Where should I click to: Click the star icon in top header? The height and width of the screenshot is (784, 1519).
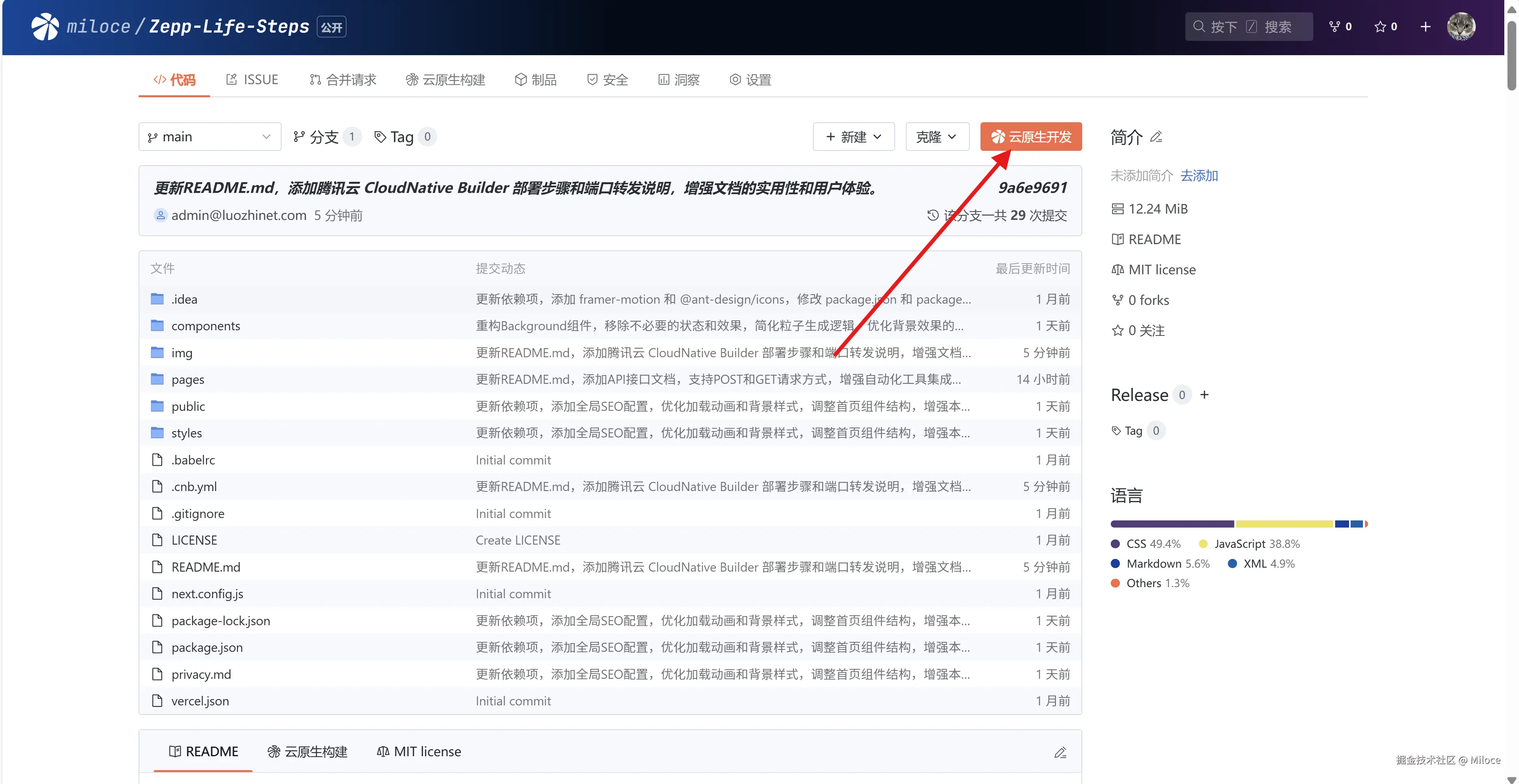[1380, 27]
